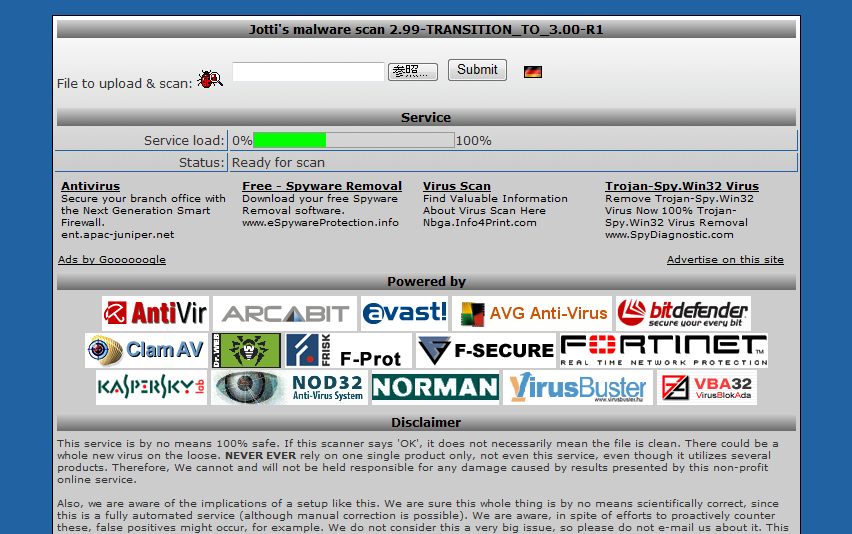Select the Dr.Web spider logo

point(246,350)
